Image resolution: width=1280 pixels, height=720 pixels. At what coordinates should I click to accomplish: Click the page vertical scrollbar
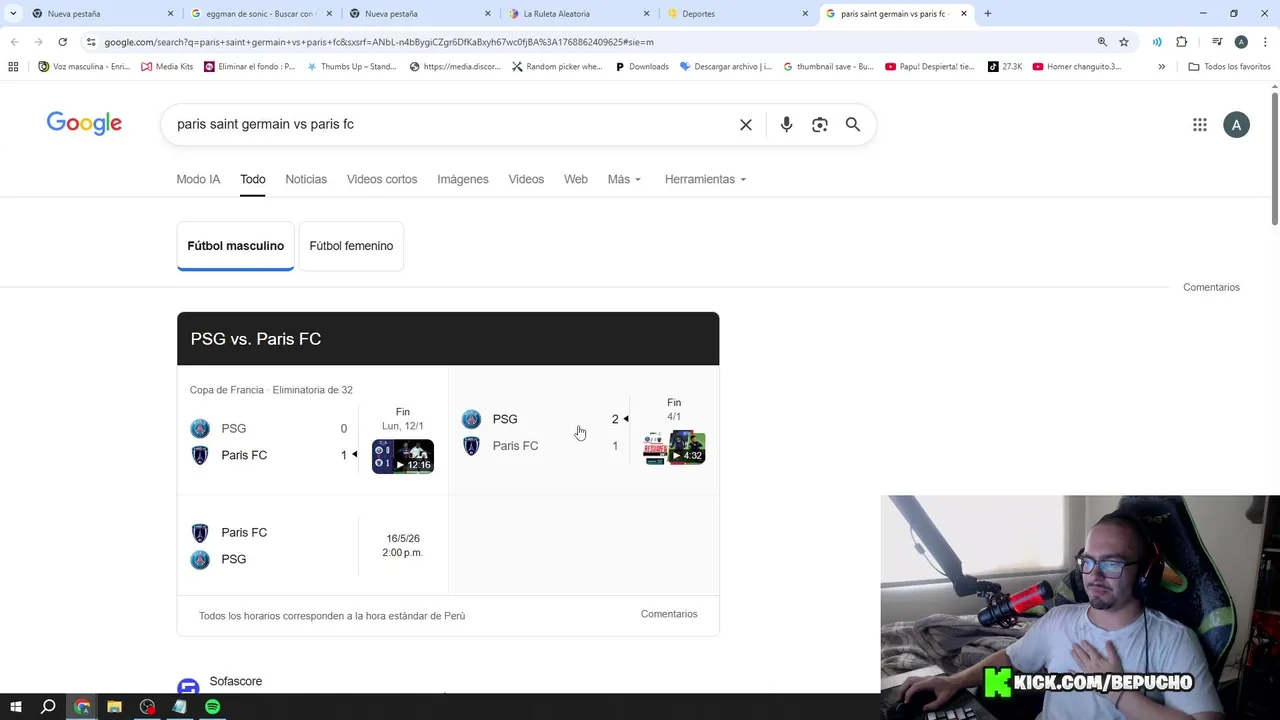[x=1275, y=160]
